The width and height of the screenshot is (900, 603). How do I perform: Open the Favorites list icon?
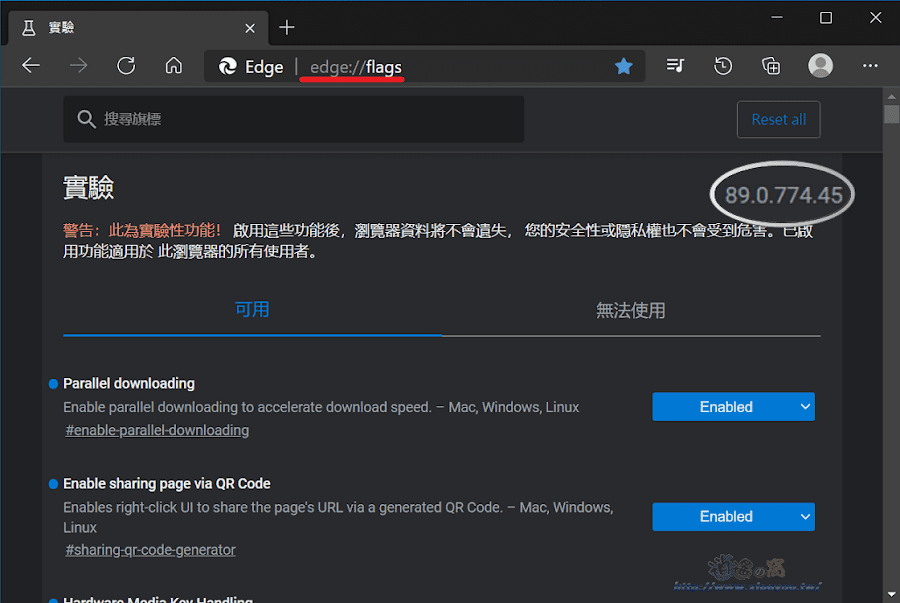675,65
